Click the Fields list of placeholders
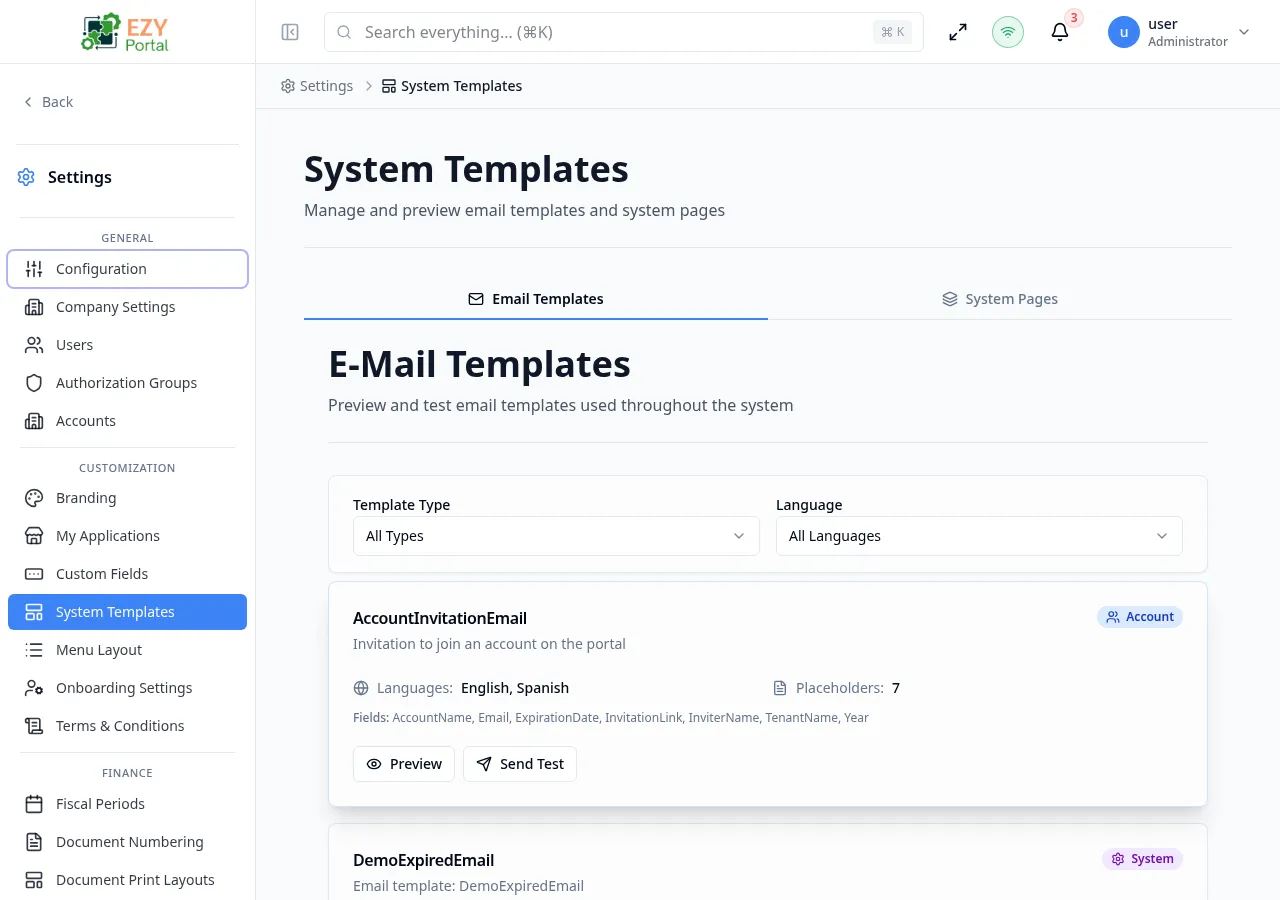Screen dimensions: 1280x900 click(611, 718)
